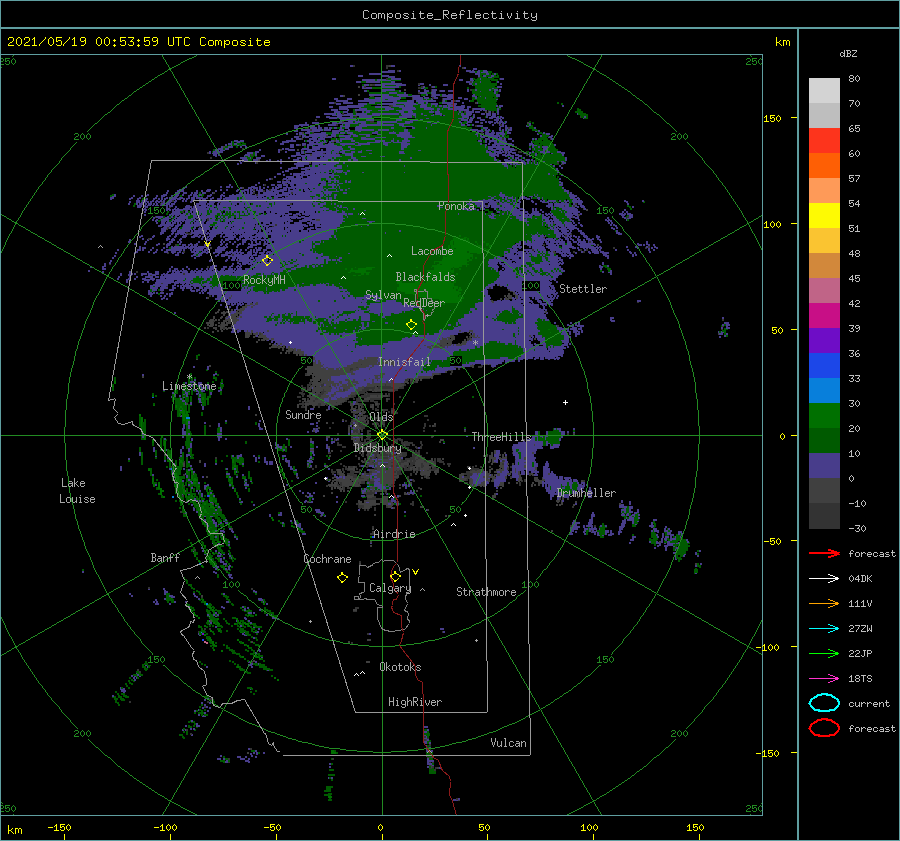Click the RedDeer city label
The height and width of the screenshot is (841, 900).
[424, 303]
